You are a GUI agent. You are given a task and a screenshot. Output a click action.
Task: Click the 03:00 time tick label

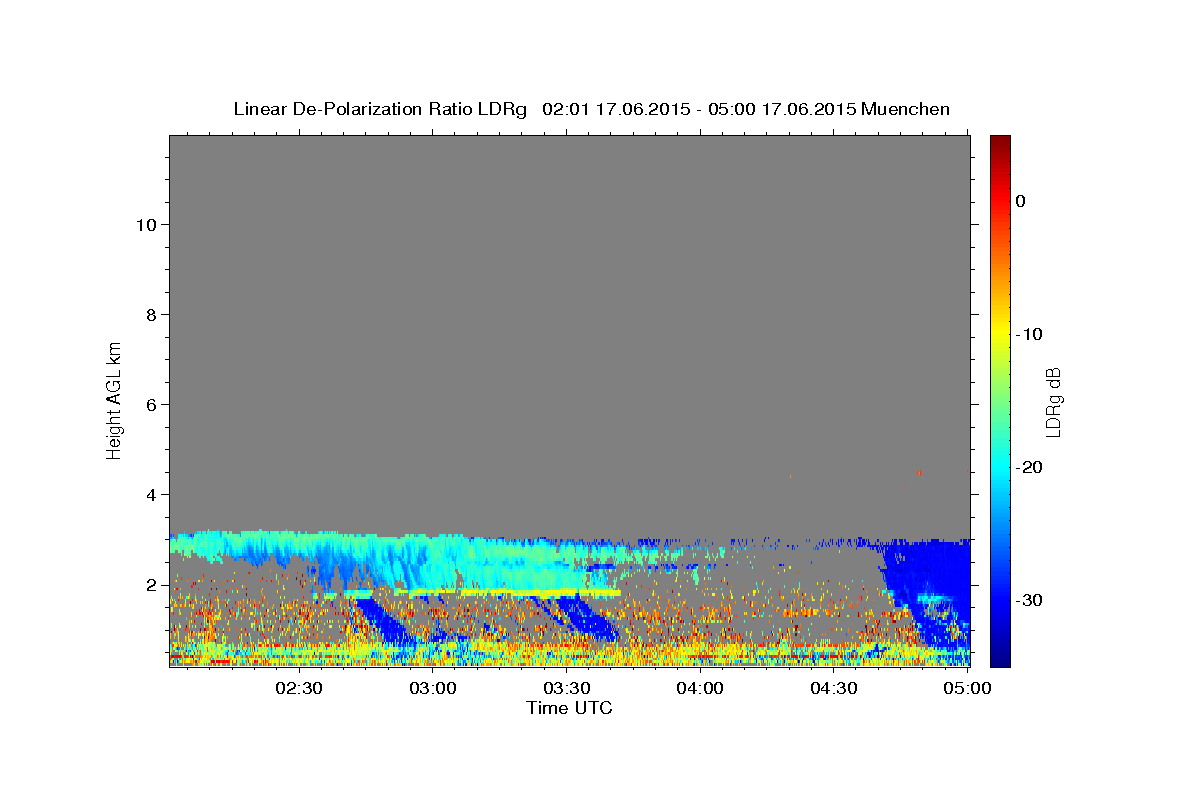pyautogui.click(x=433, y=688)
